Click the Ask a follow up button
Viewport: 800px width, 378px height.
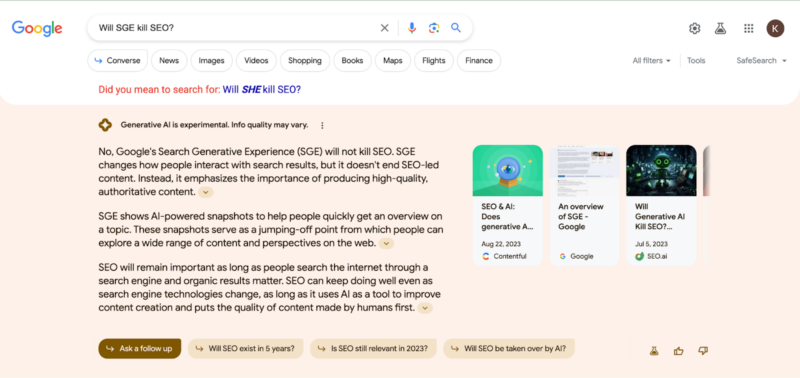140,349
